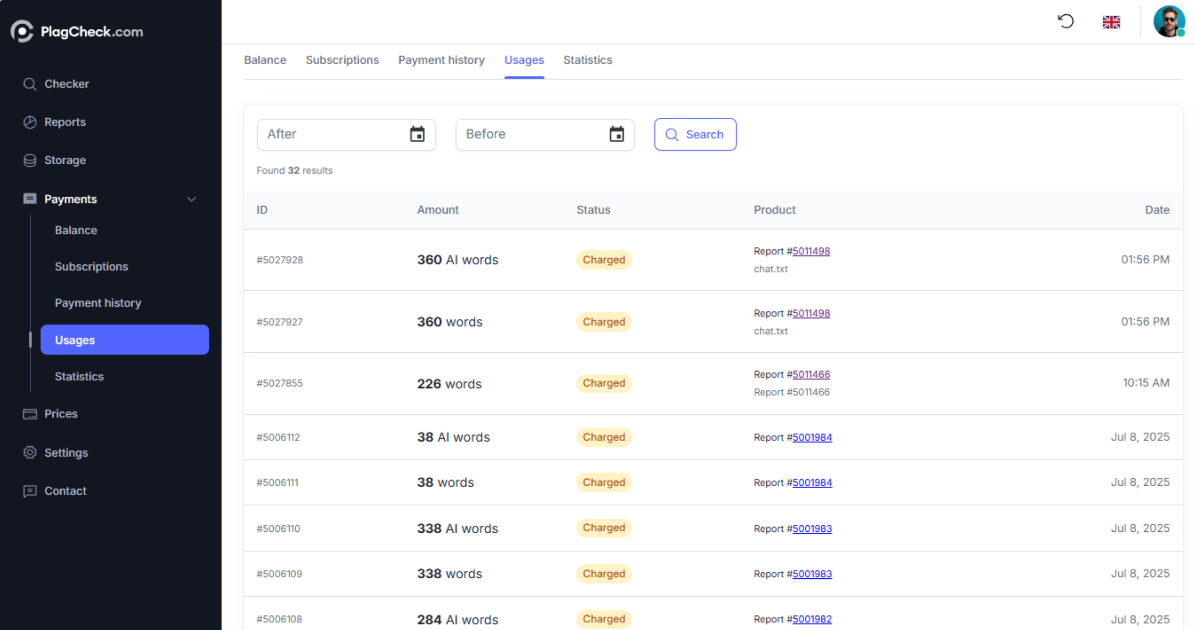Select Balance from the sidebar submenu
This screenshot has height=630, width=1195.
pos(76,230)
